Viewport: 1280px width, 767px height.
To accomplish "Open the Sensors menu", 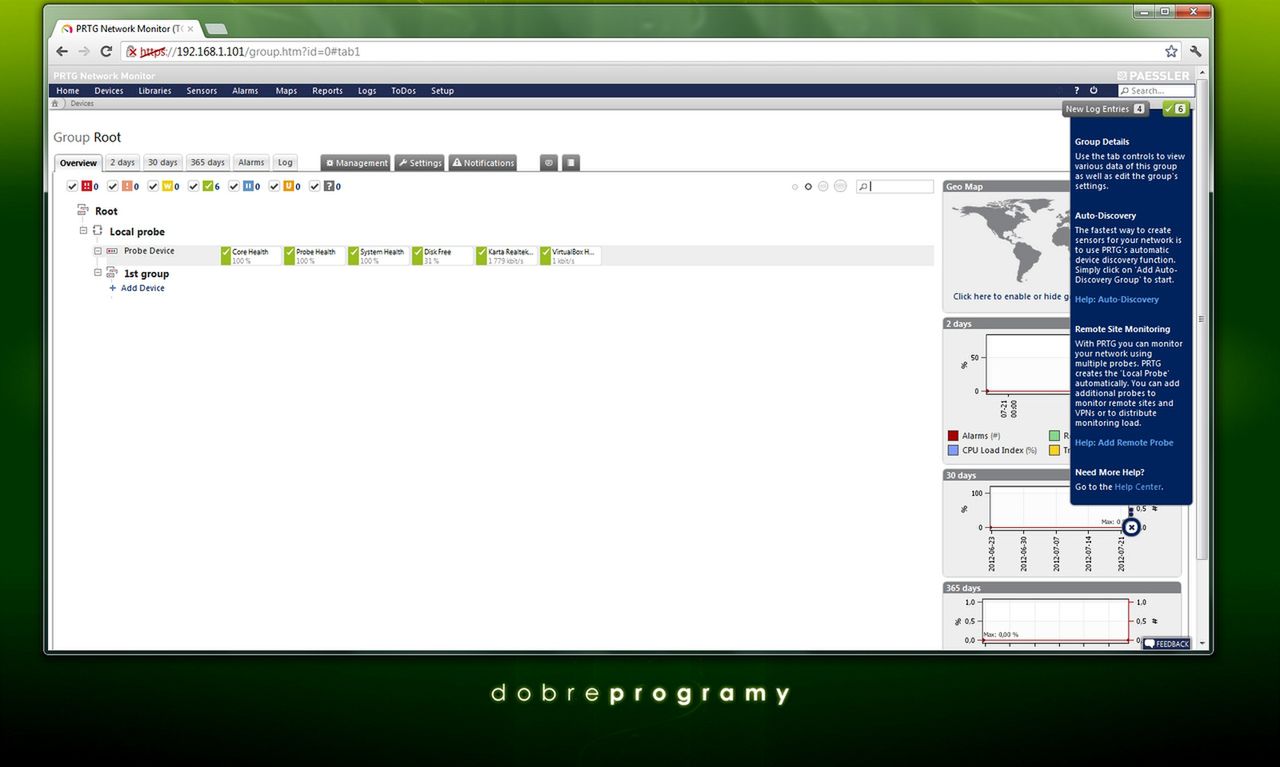I will [202, 91].
